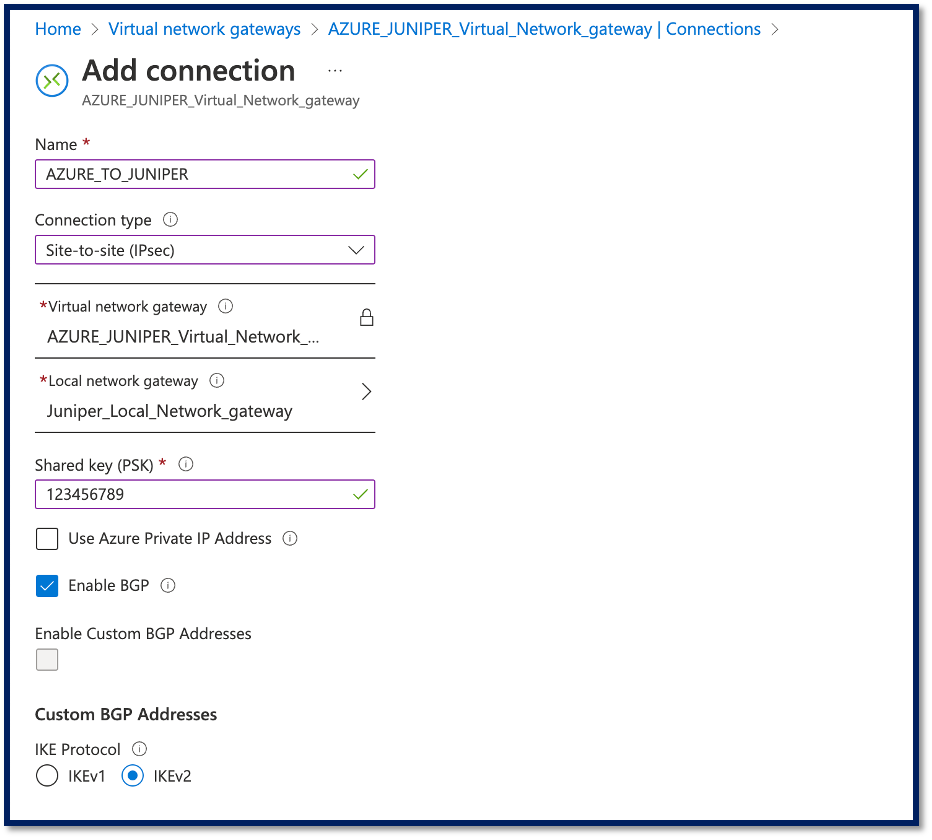Image resolution: width=932 pixels, height=840 pixels.
Task: Open the ellipsis more options menu
Action: (x=335, y=71)
